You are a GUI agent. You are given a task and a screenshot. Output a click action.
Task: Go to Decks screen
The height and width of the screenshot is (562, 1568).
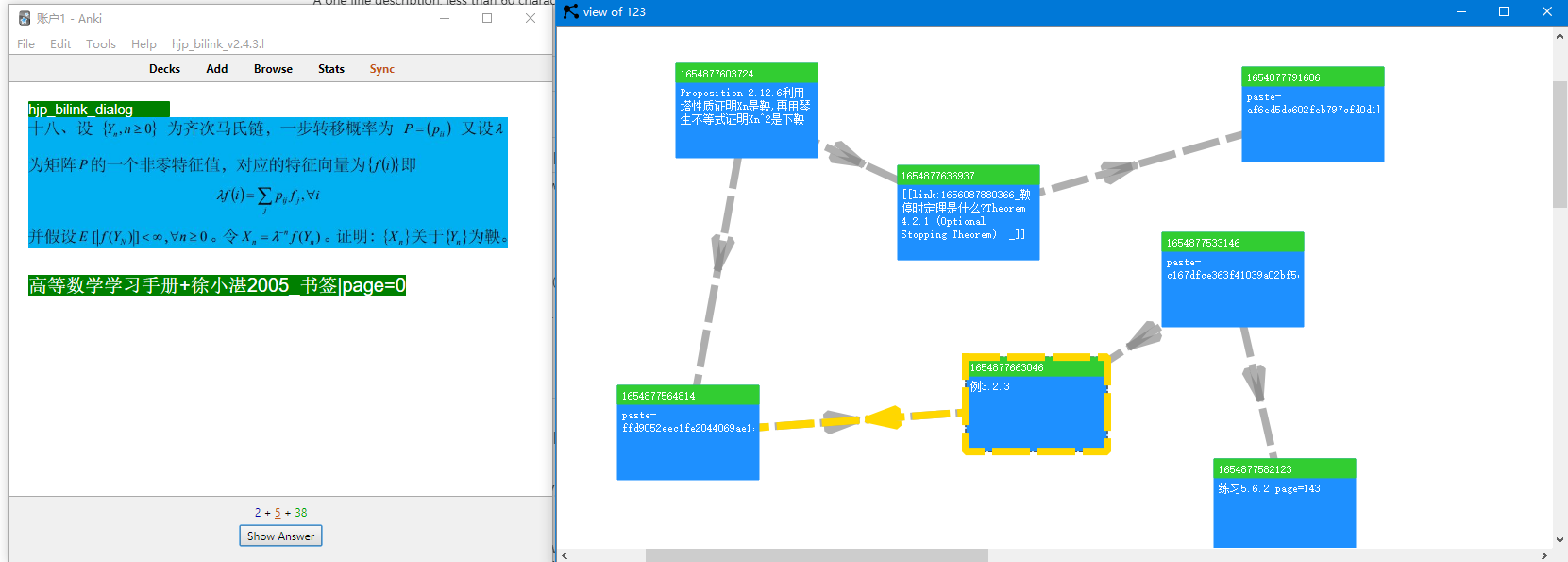(x=164, y=68)
